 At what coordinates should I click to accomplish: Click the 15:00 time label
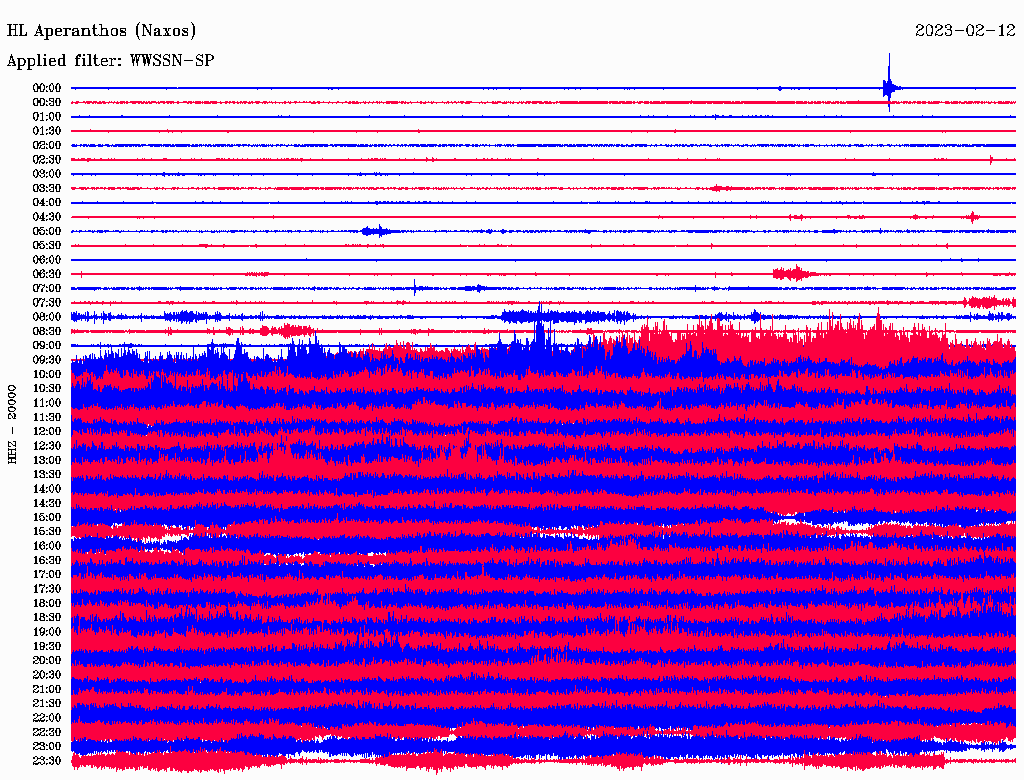(47, 517)
